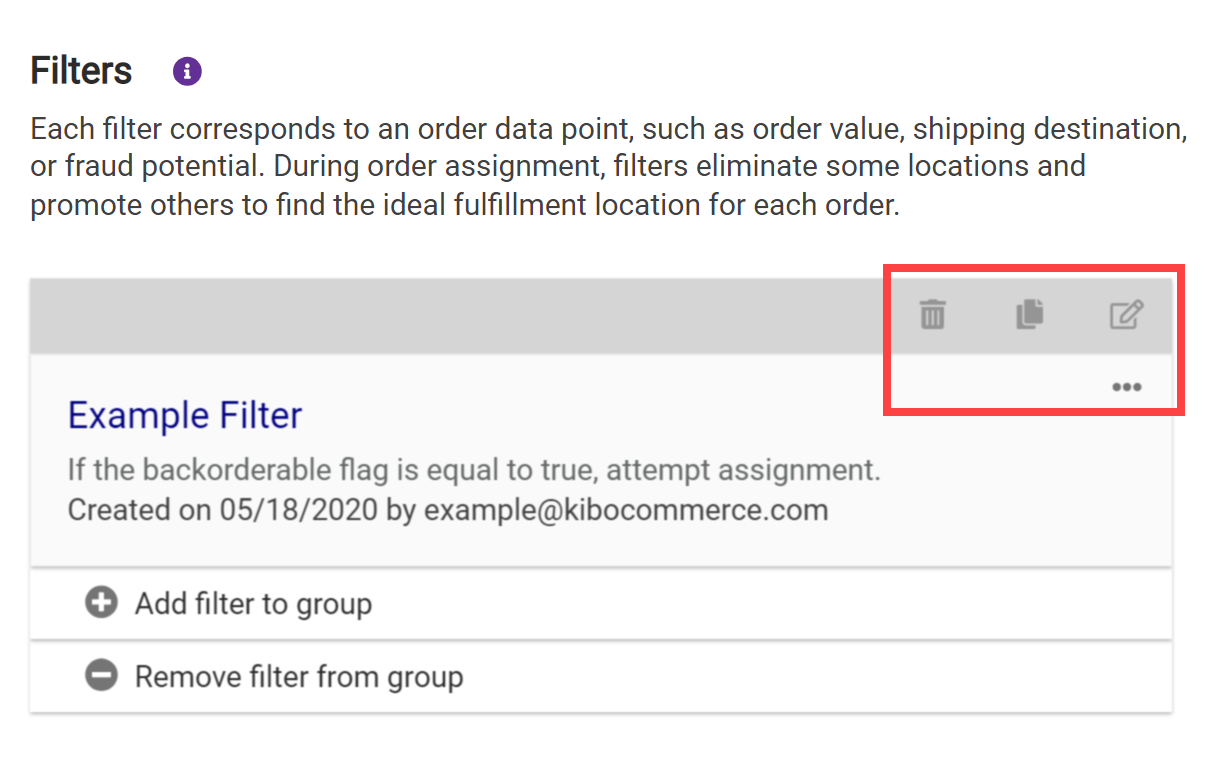Click the gray header bar of filter card
Viewport: 1223px width, 775px height.
click(450, 316)
